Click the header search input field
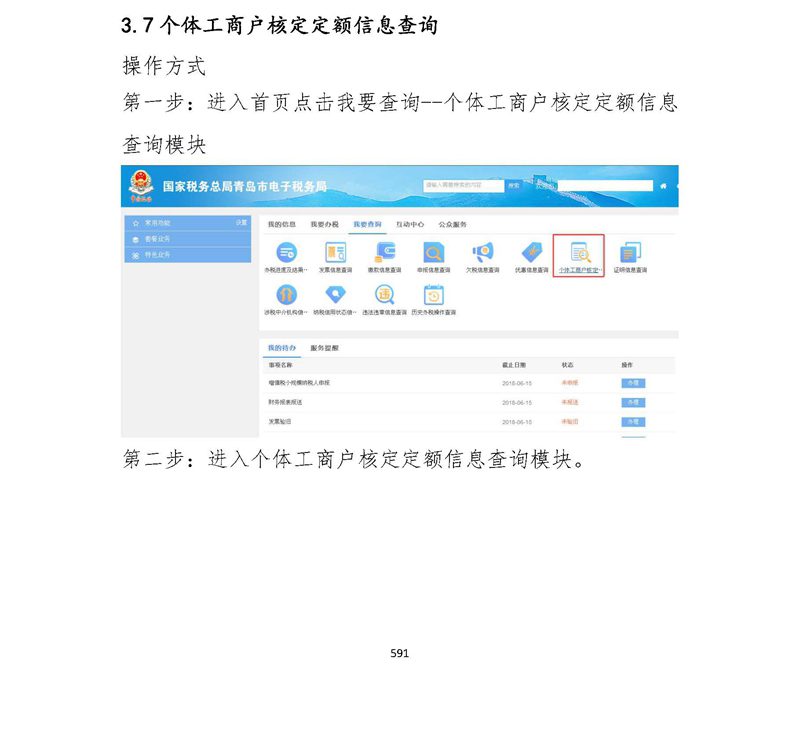This screenshot has width=800, height=742. (x=463, y=185)
